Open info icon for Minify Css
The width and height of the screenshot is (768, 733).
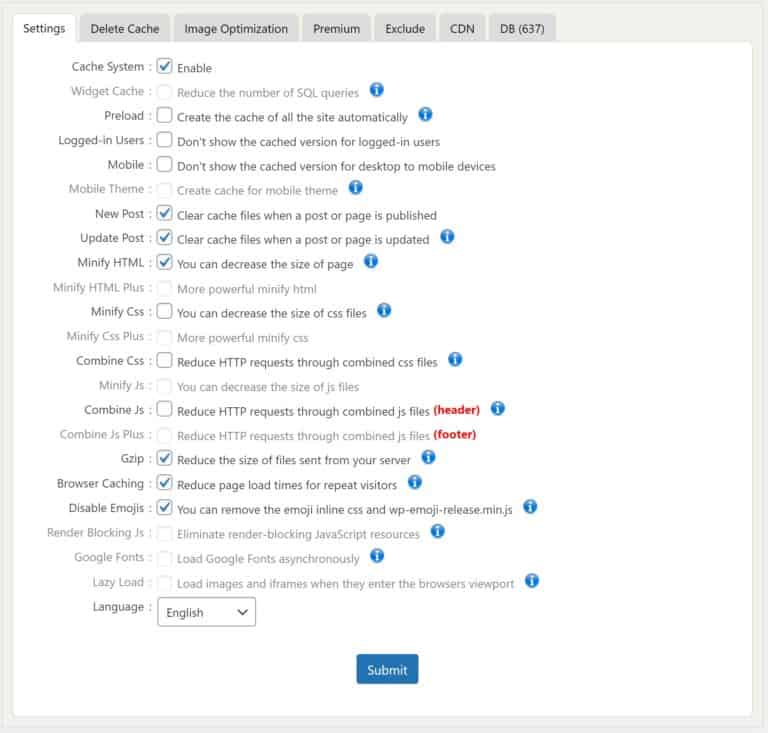pyautogui.click(x=384, y=310)
